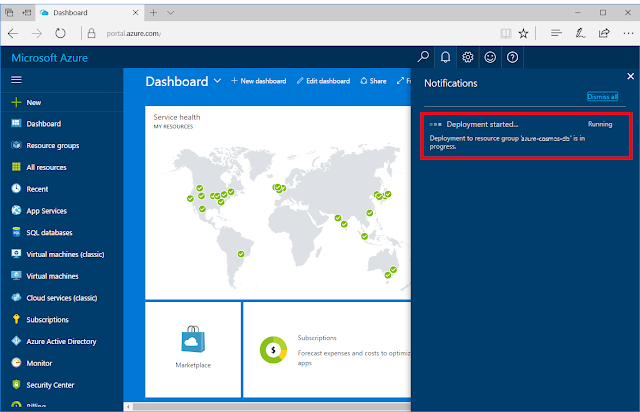Select Resource groups menu label
This screenshot has width=640, height=412.
(x=53, y=145)
